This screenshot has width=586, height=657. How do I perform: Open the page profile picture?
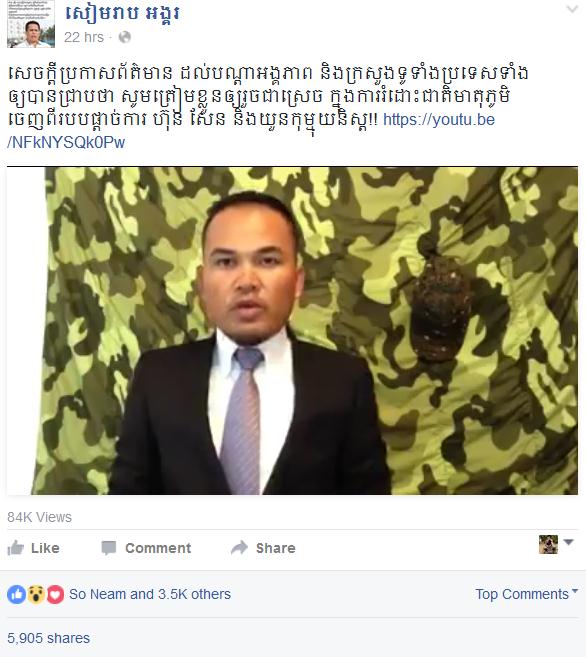point(31,24)
